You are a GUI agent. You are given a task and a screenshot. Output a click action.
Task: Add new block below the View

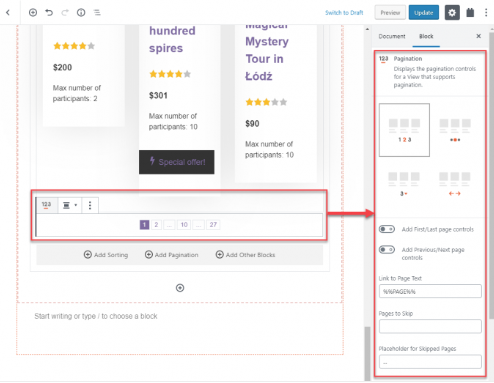click(x=180, y=288)
